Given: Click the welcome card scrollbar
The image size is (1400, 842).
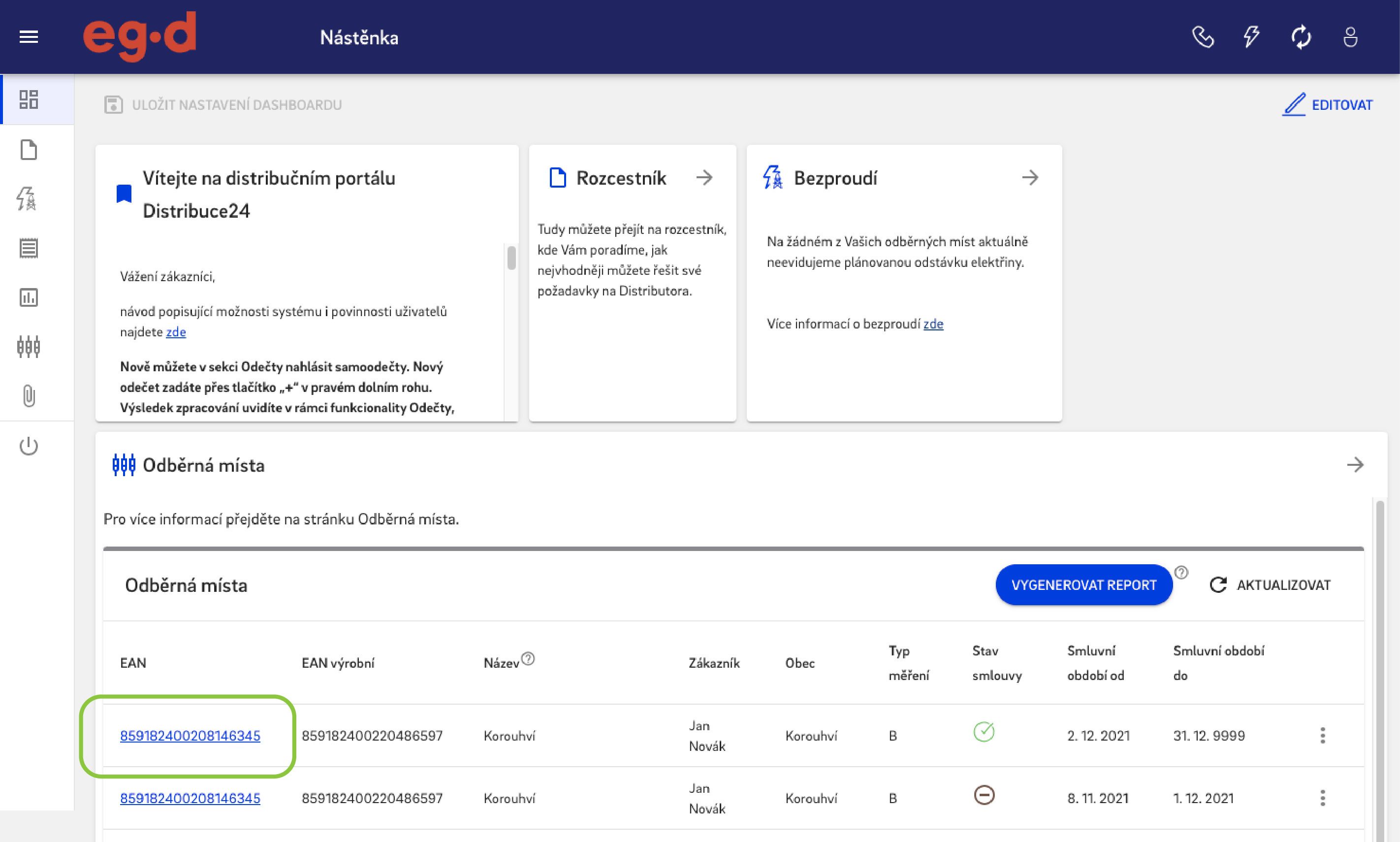Looking at the screenshot, I should 511,258.
